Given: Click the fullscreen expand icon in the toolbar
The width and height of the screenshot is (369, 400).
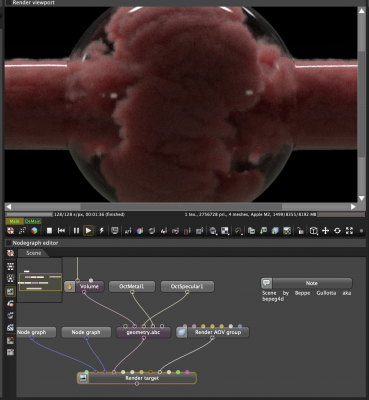Looking at the screenshot, I should point(349,231).
